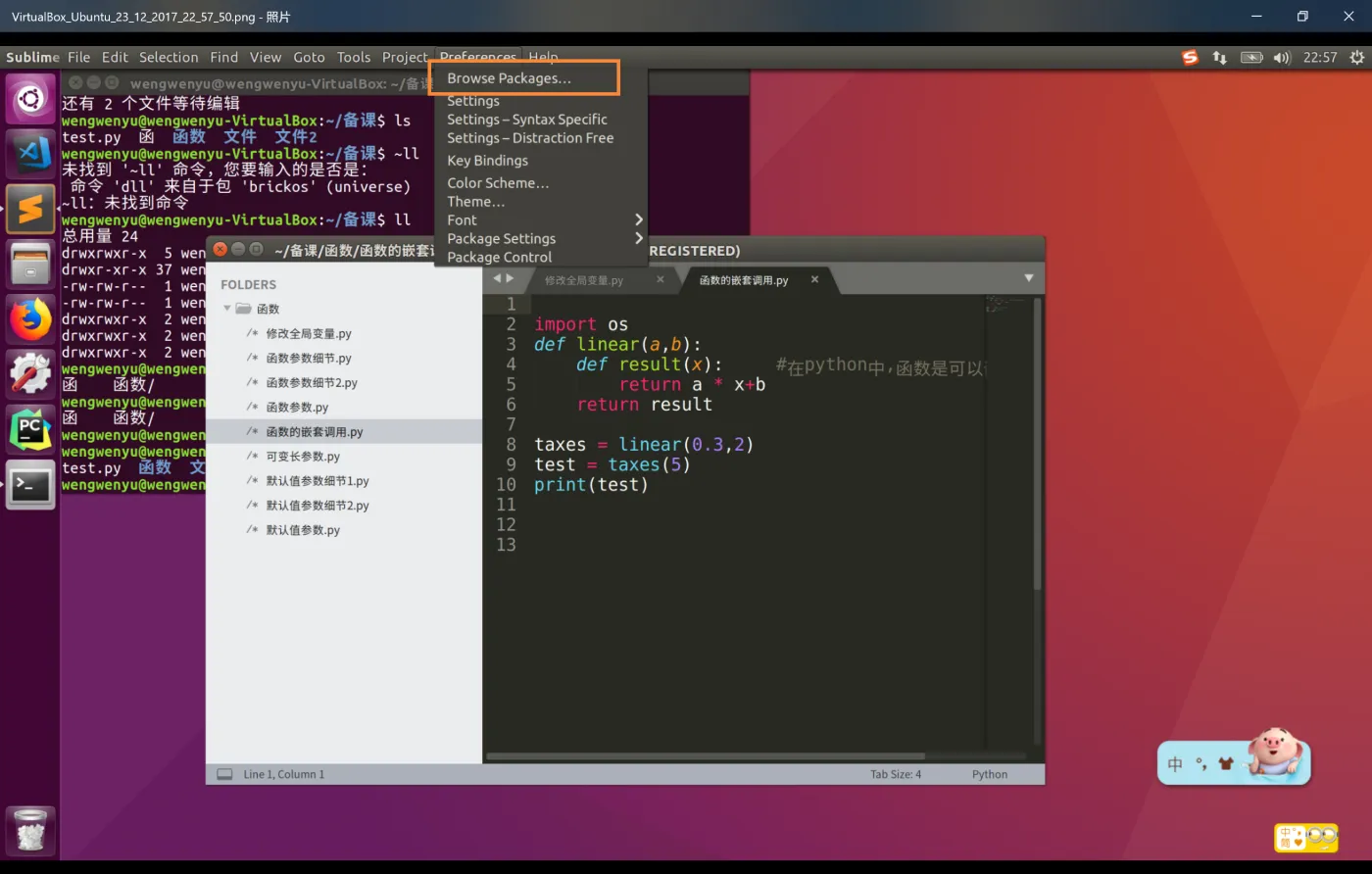Close the 函数的嵌套调用.py tab
Viewport: 1372px width, 874px height.
point(814,279)
